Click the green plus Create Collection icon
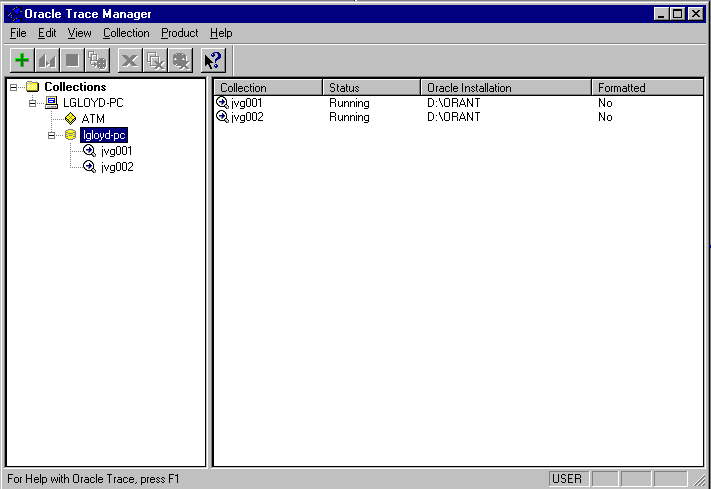Image resolution: width=711 pixels, height=489 pixels. (x=22, y=60)
